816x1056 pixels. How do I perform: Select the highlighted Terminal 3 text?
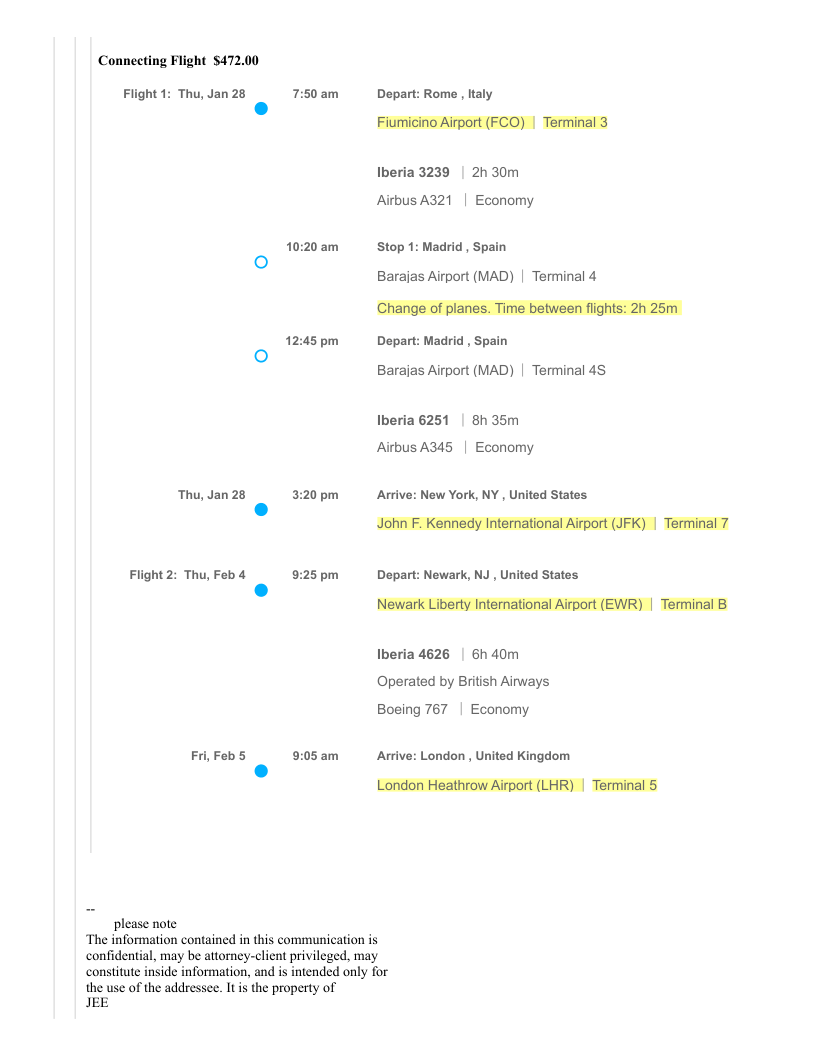coord(575,123)
